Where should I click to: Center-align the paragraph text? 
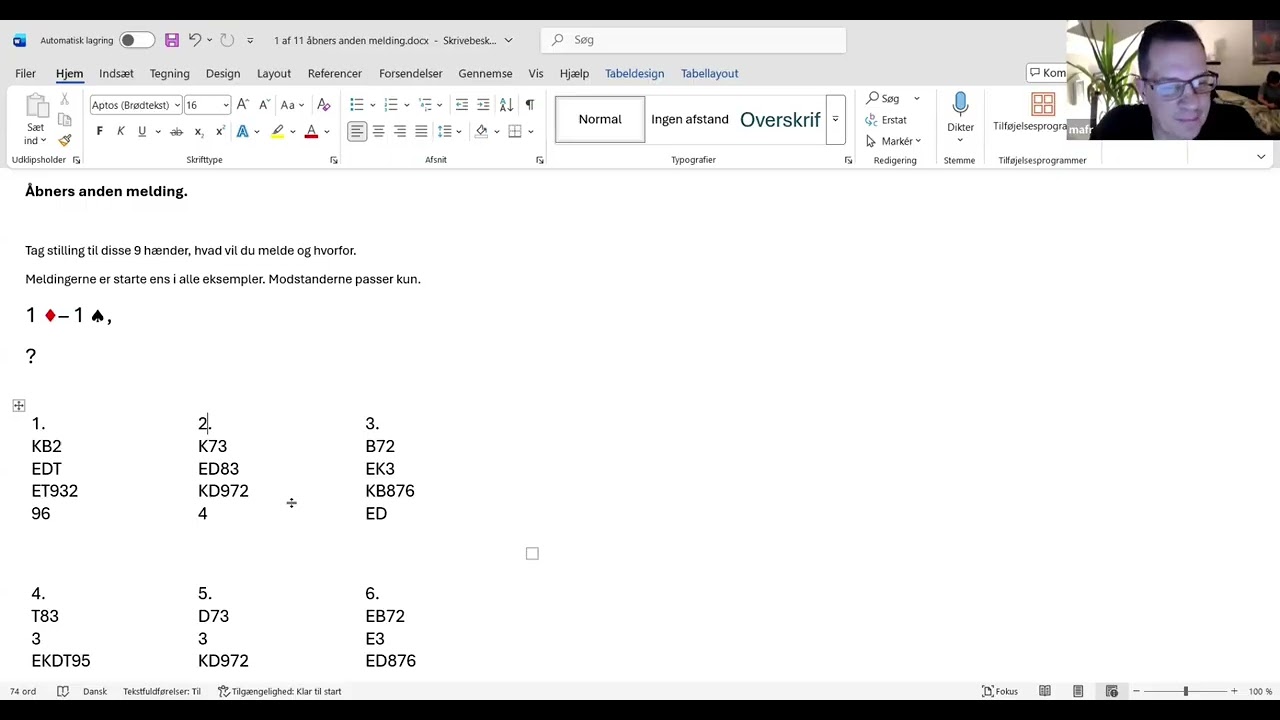pos(378,132)
